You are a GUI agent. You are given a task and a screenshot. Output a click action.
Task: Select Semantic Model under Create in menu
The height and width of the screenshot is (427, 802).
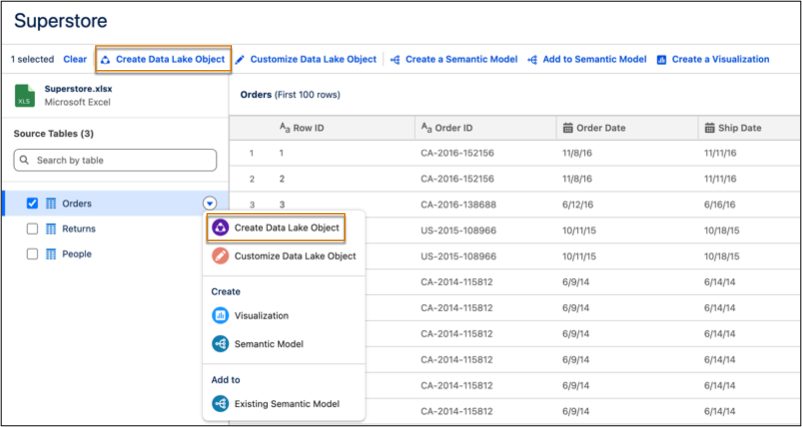point(284,344)
